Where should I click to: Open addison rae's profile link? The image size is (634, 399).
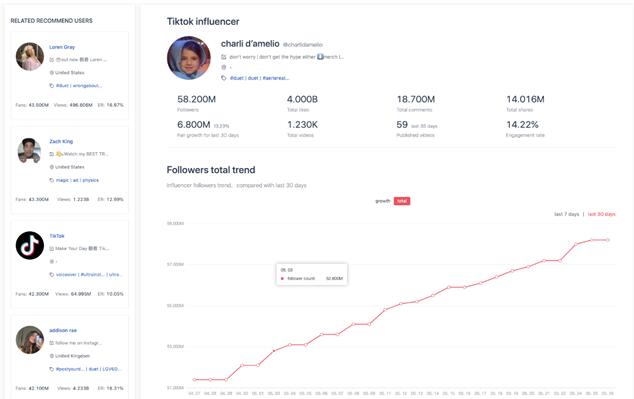(63, 330)
